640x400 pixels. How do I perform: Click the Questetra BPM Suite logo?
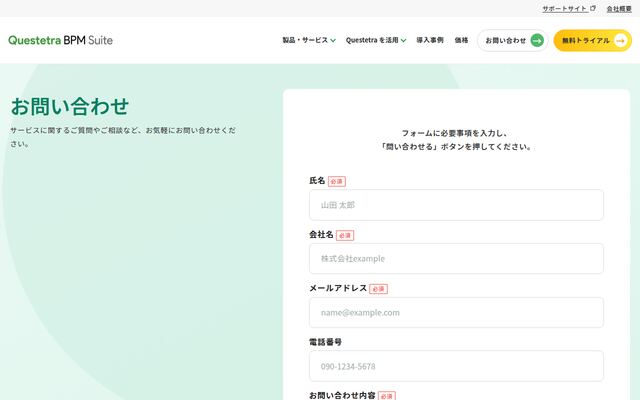(x=60, y=40)
